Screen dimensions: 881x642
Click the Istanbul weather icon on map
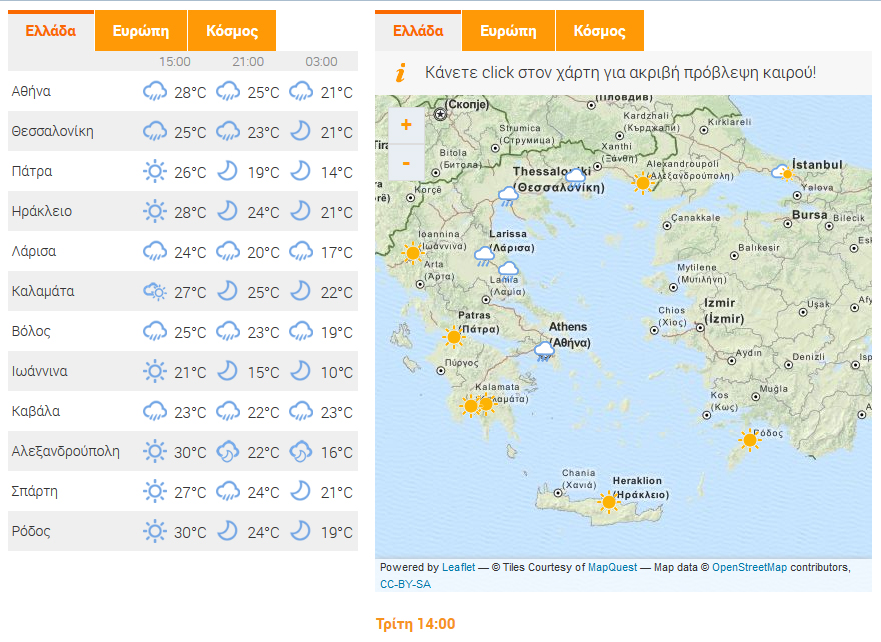click(782, 173)
